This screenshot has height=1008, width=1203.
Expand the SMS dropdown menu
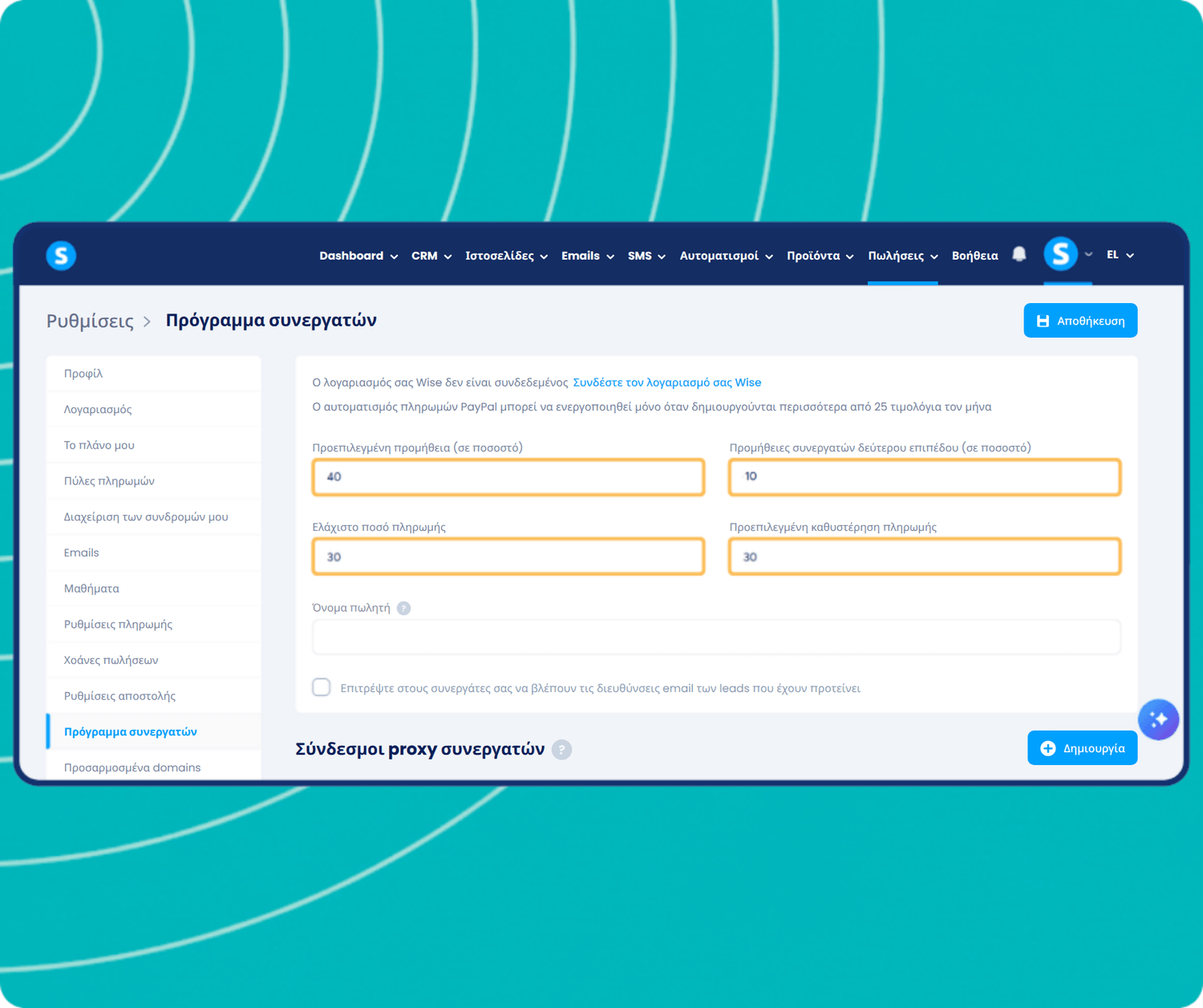[x=646, y=256]
